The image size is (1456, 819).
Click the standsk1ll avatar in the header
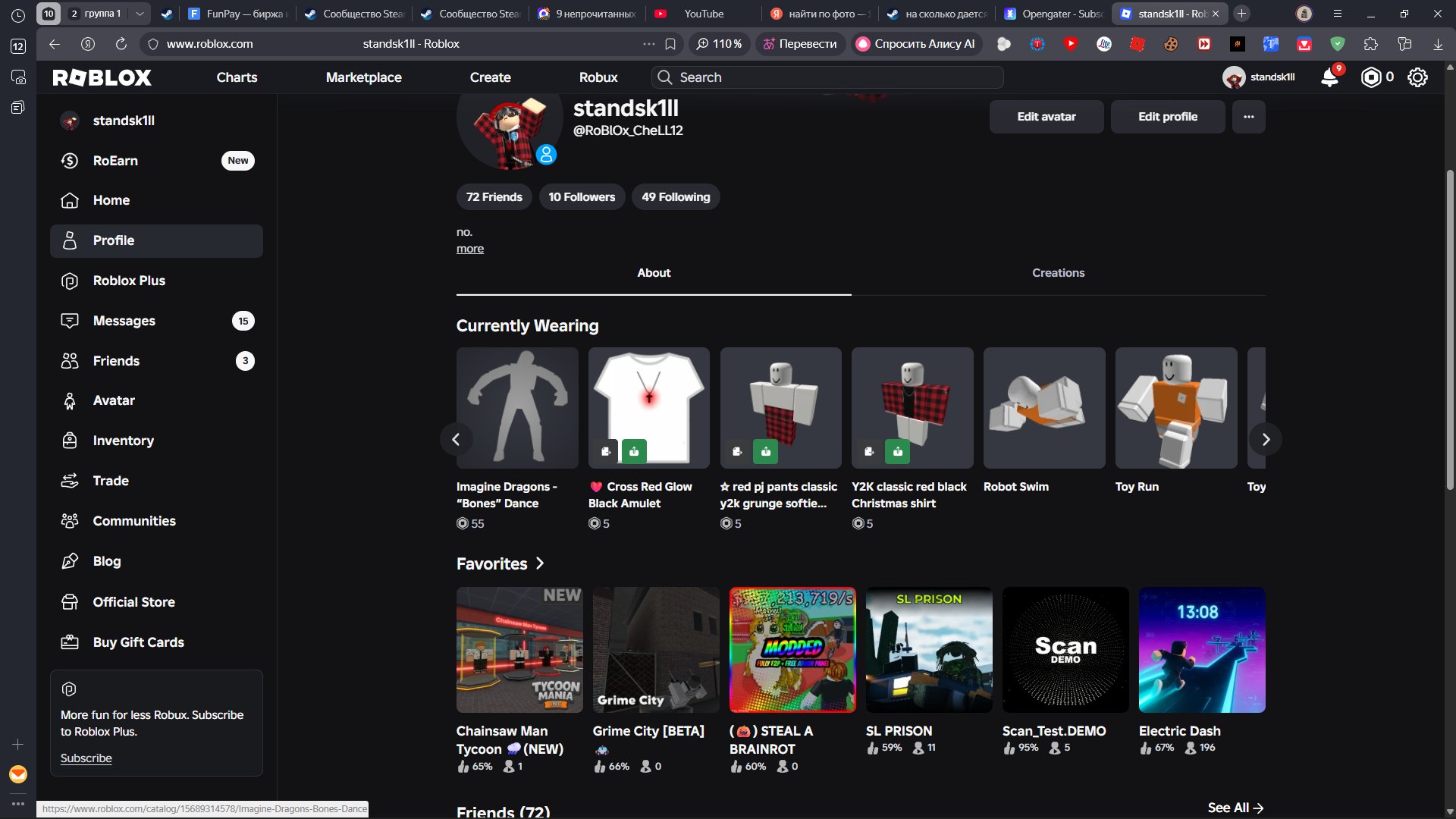[x=1234, y=77]
